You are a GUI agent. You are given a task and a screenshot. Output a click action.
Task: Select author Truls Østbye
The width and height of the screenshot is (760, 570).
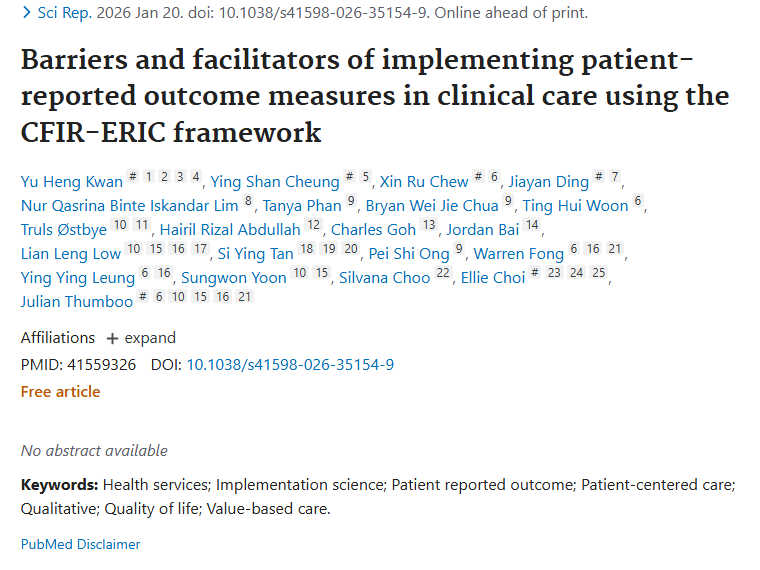61,229
